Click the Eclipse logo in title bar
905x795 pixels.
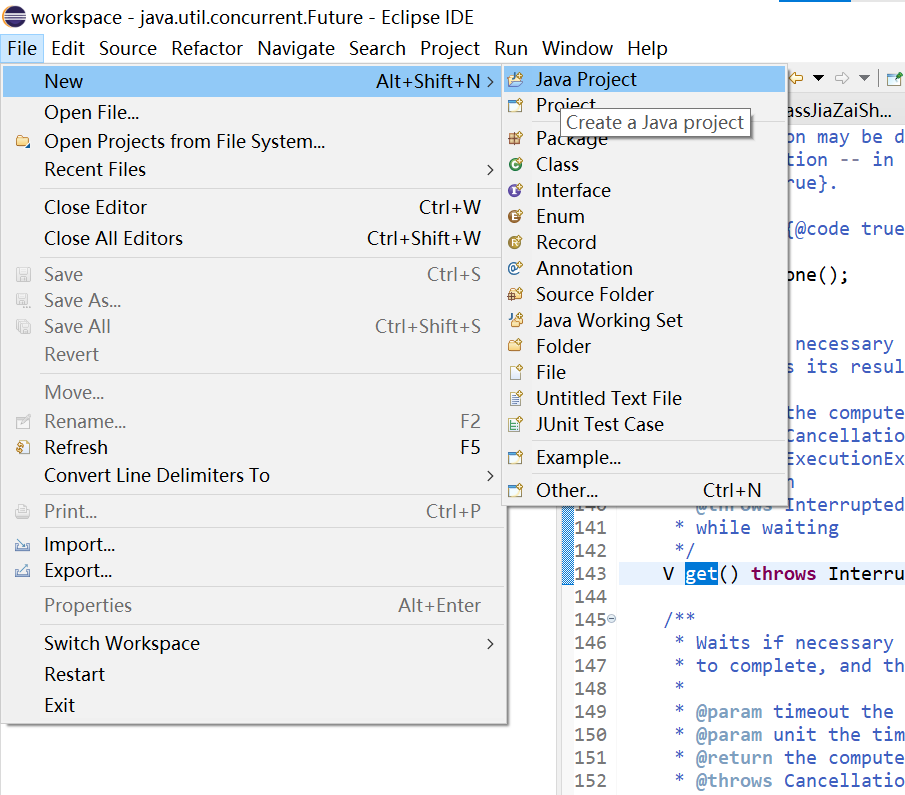[x=14, y=17]
